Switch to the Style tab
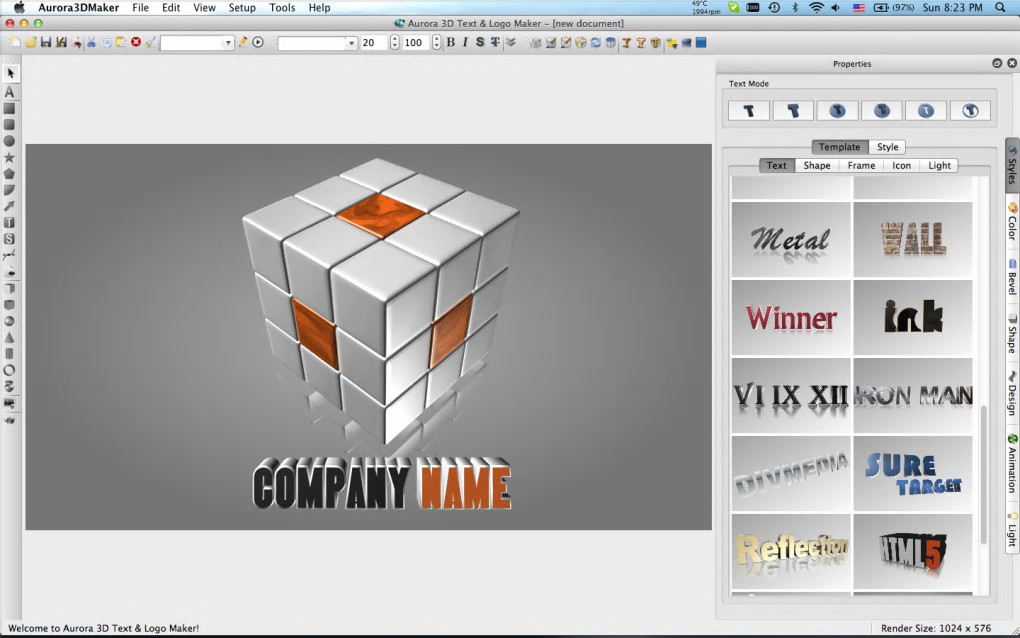Image resolution: width=1020 pixels, height=638 pixels. click(x=887, y=147)
